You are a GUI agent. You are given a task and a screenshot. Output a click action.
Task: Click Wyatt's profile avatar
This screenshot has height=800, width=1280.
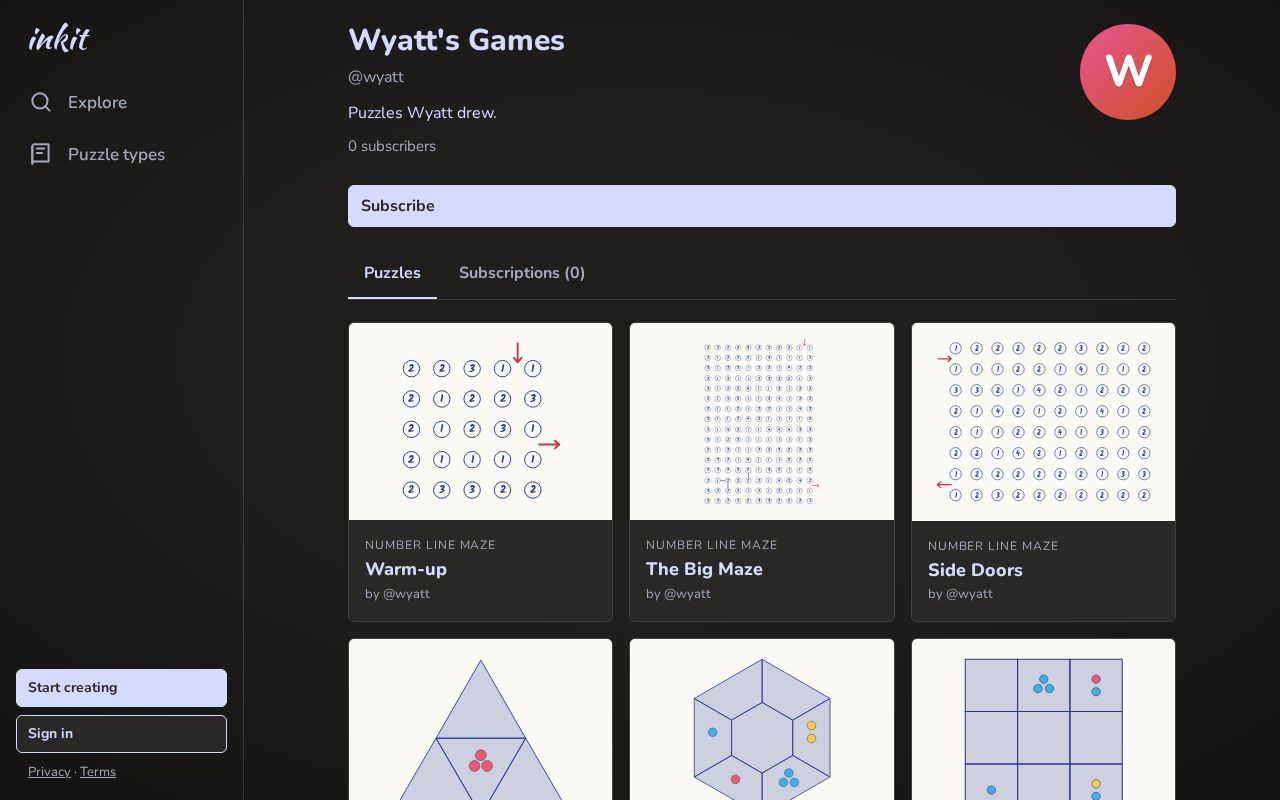point(1128,72)
